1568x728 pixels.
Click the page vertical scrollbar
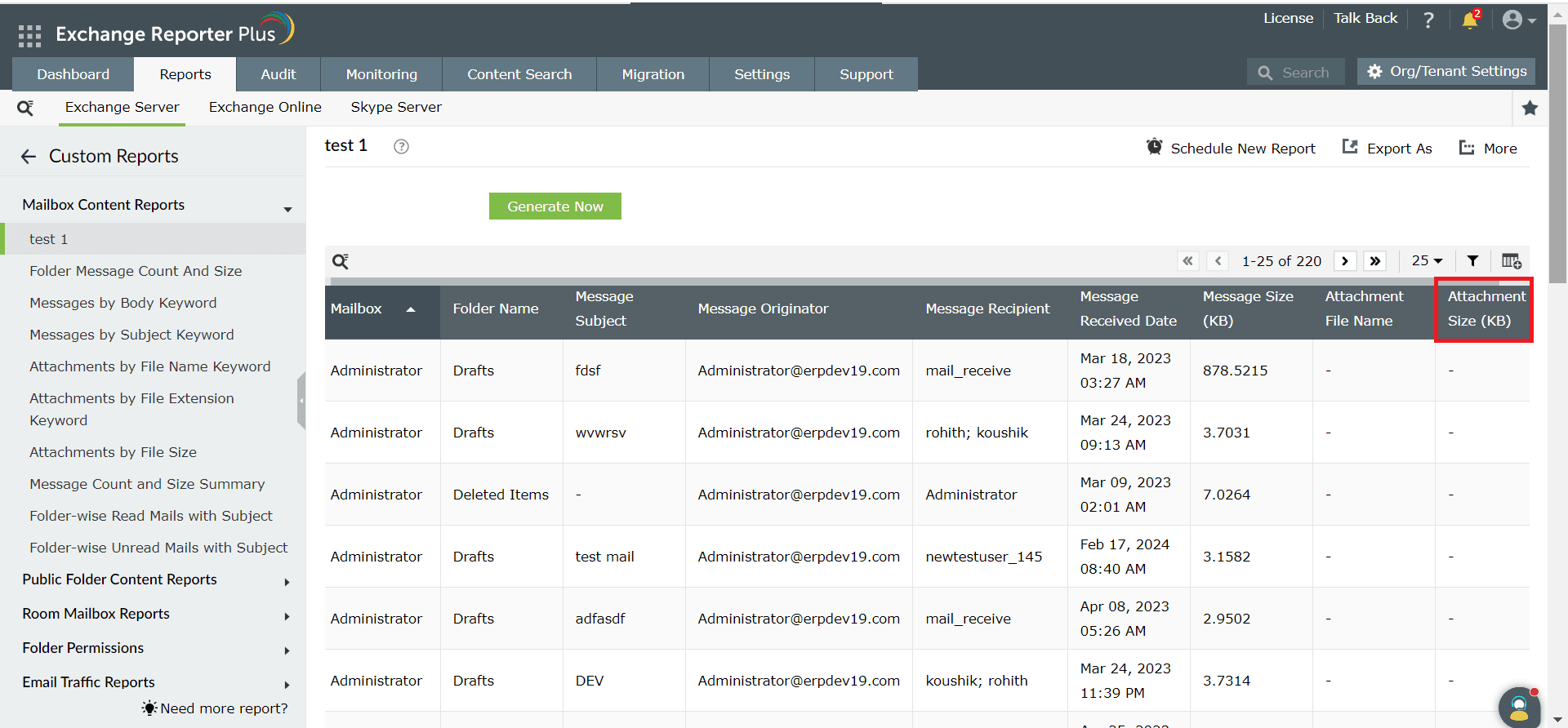(1558, 155)
